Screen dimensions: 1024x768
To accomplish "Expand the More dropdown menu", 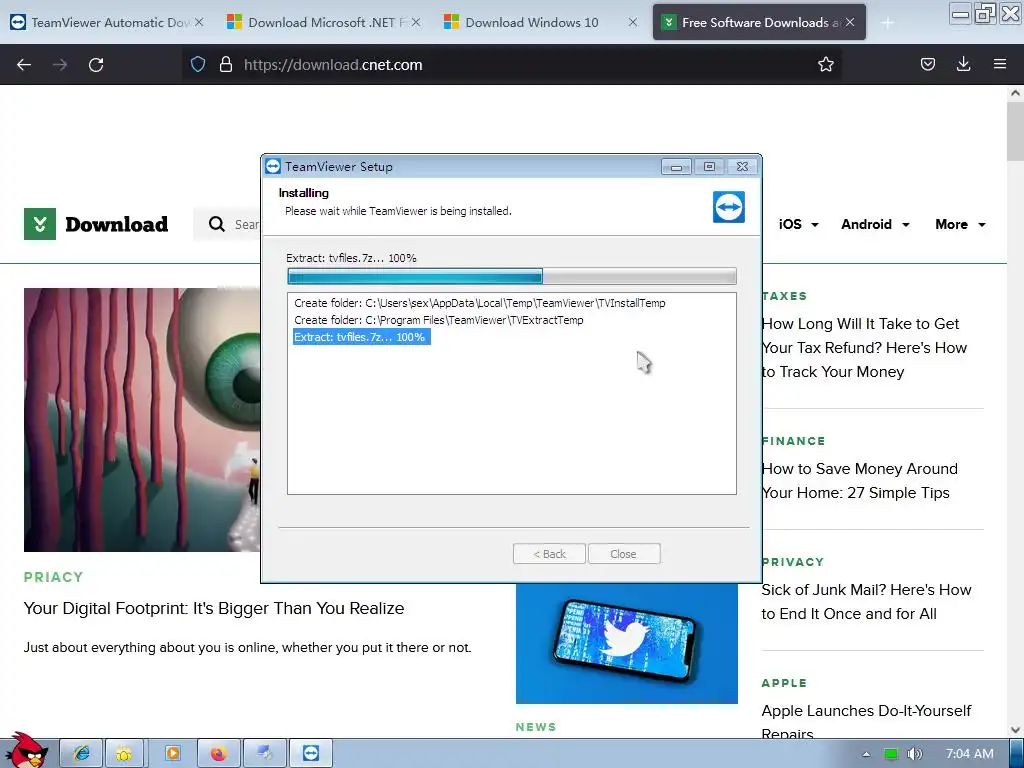I will click(960, 224).
